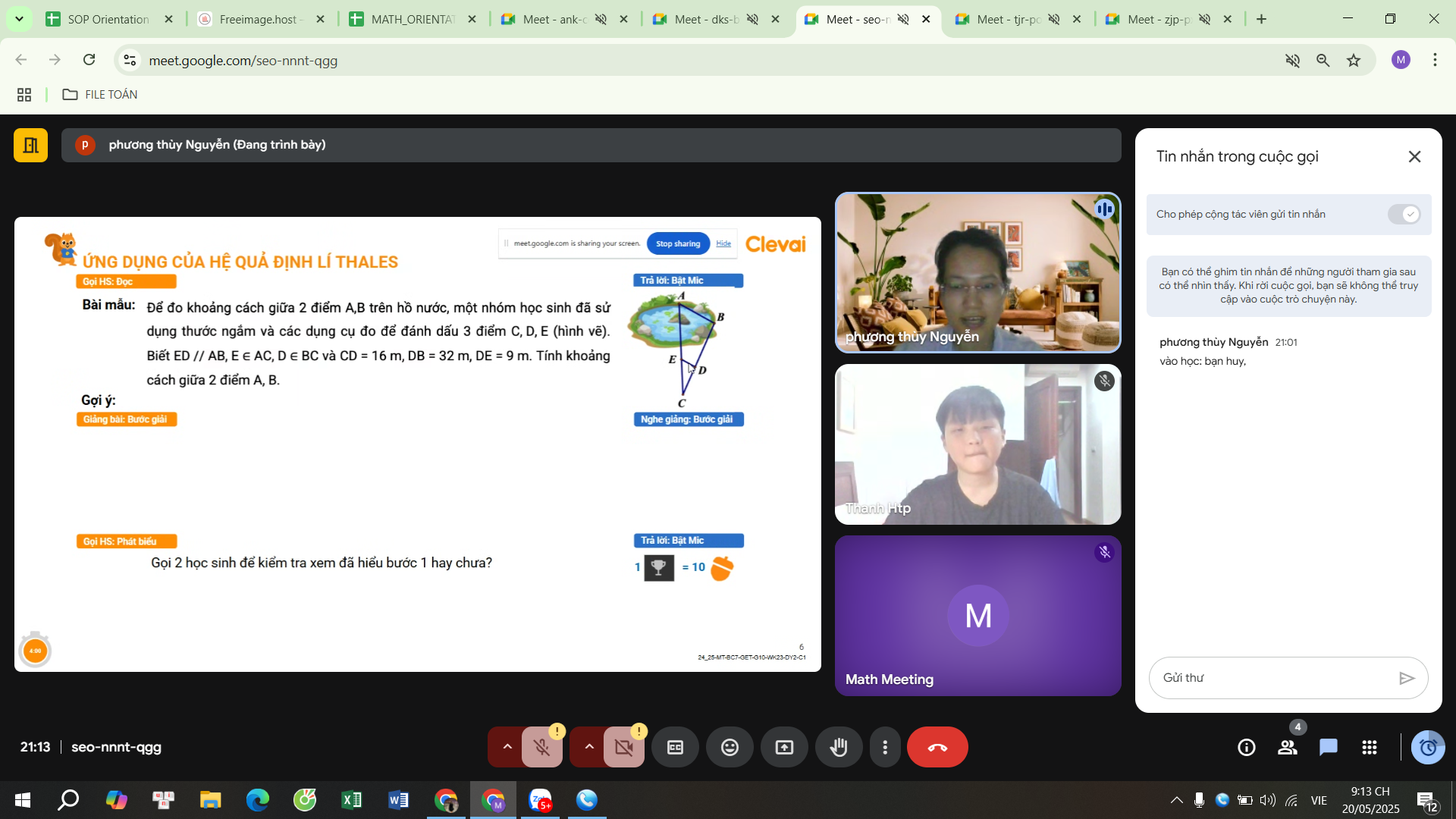Open more options three-dot menu

[885, 748]
